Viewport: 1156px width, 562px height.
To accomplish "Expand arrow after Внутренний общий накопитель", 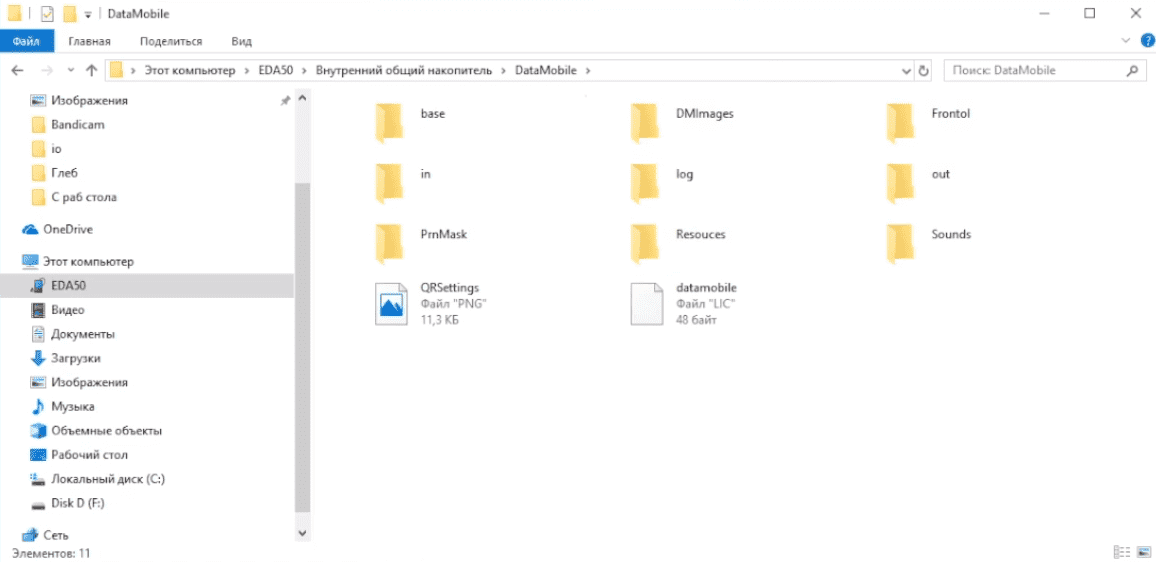I will 502,71.
